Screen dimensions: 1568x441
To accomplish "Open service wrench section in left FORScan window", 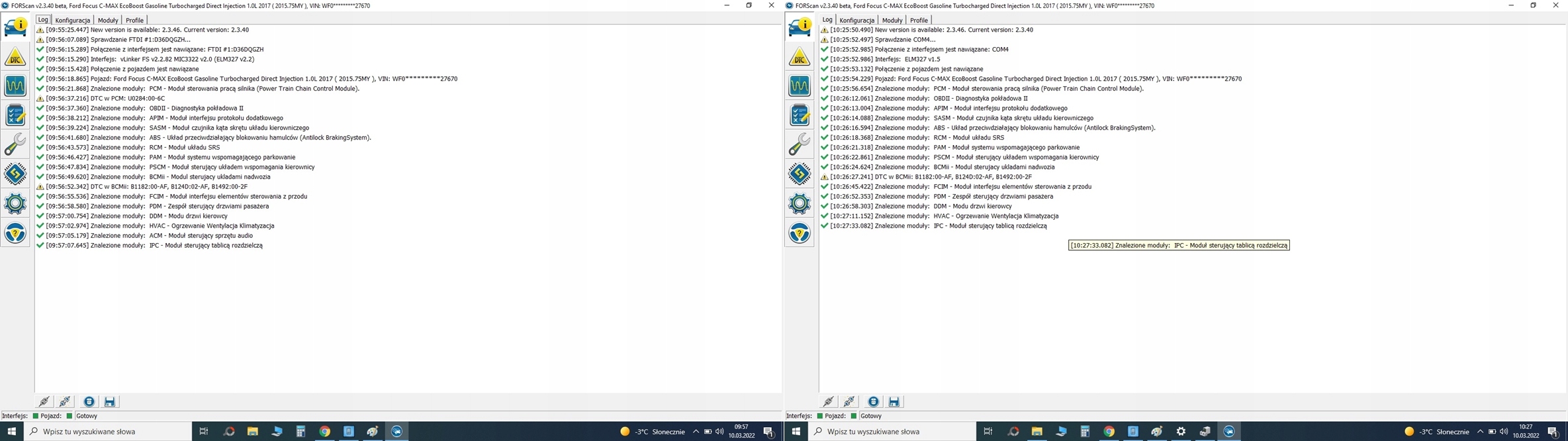I will click(15, 144).
